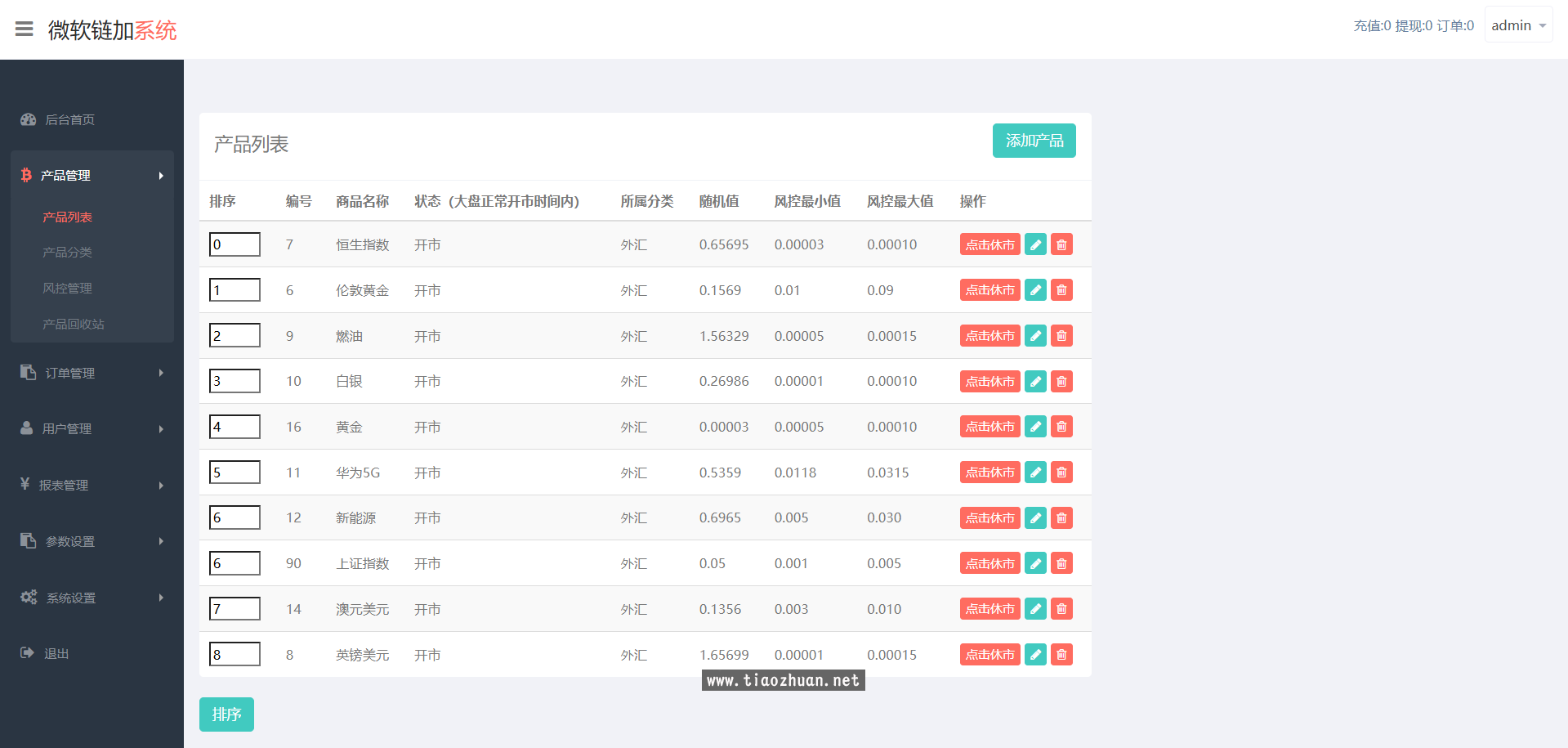Click the user icon beside 用户管理
Viewport: 1568px width, 748px height.
click(27, 428)
